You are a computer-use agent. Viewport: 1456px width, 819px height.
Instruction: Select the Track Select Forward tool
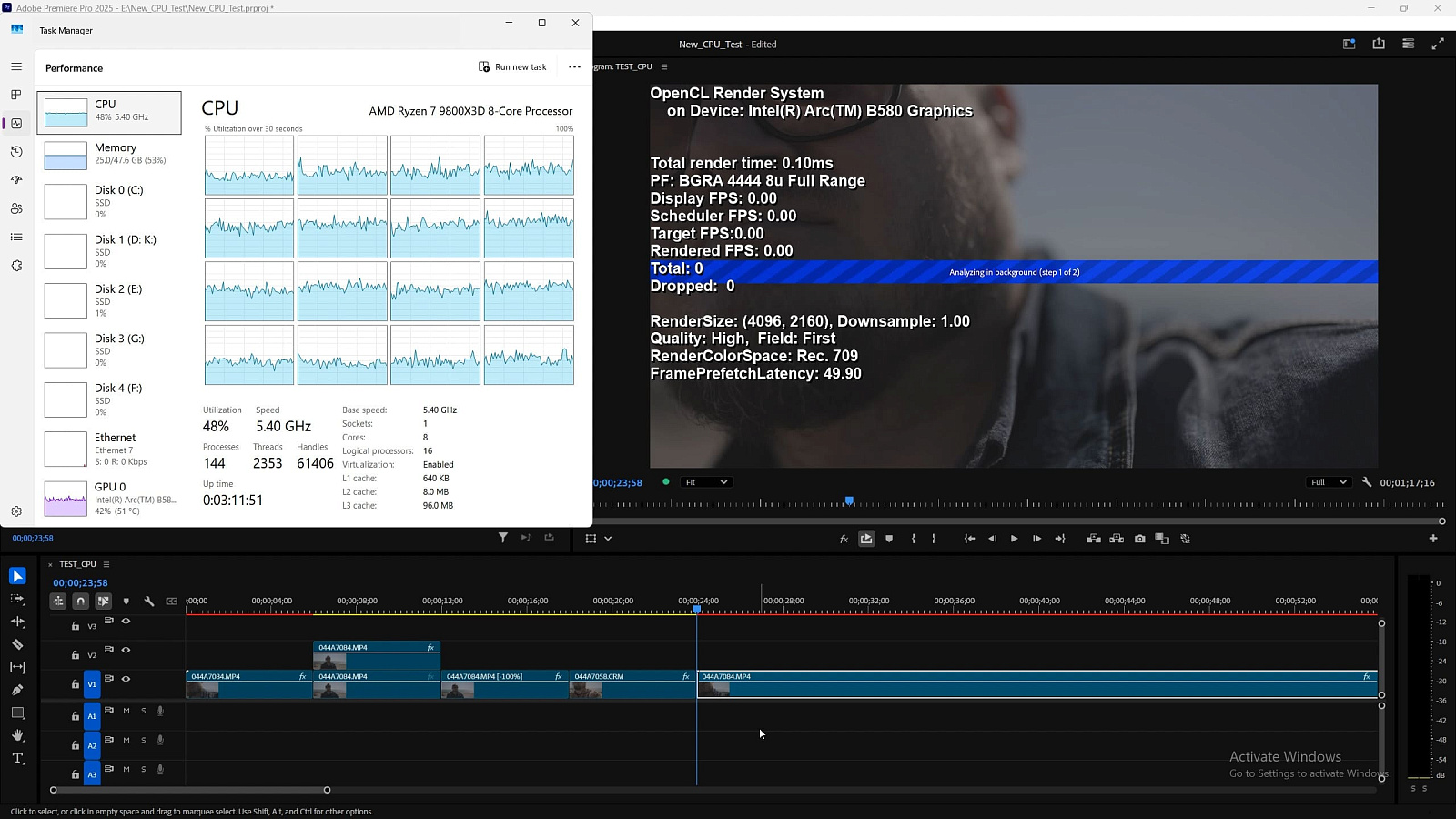tap(17, 599)
